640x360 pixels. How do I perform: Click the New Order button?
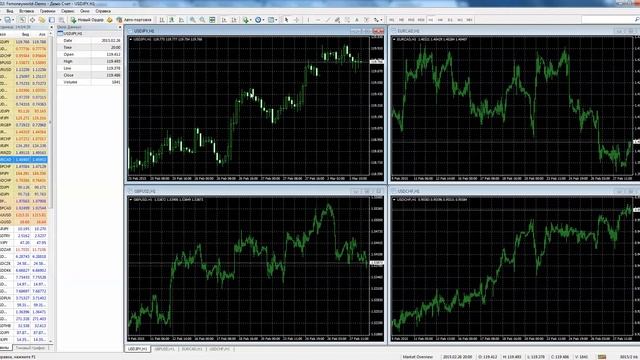tap(87, 20)
